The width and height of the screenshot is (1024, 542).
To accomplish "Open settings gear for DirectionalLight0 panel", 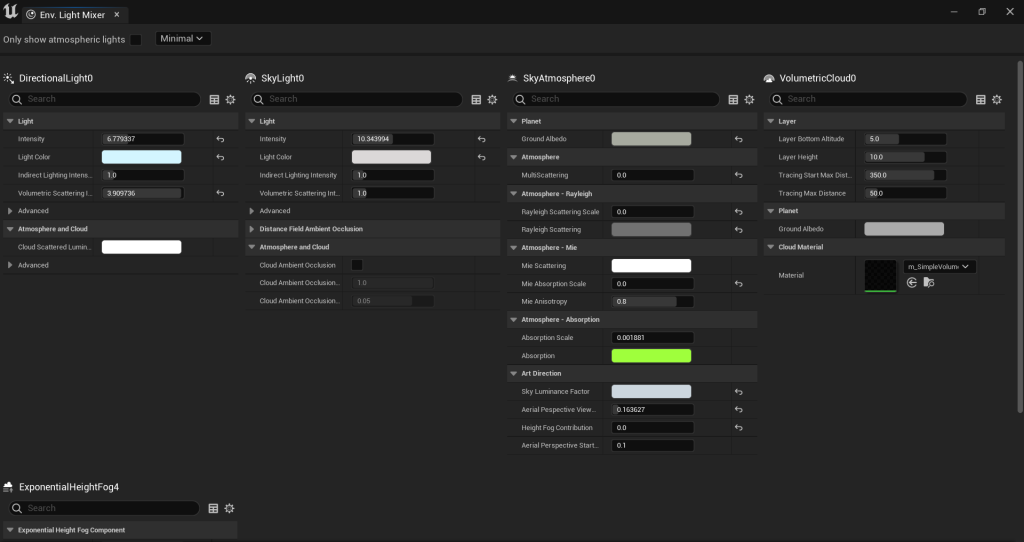I will tap(230, 99).
